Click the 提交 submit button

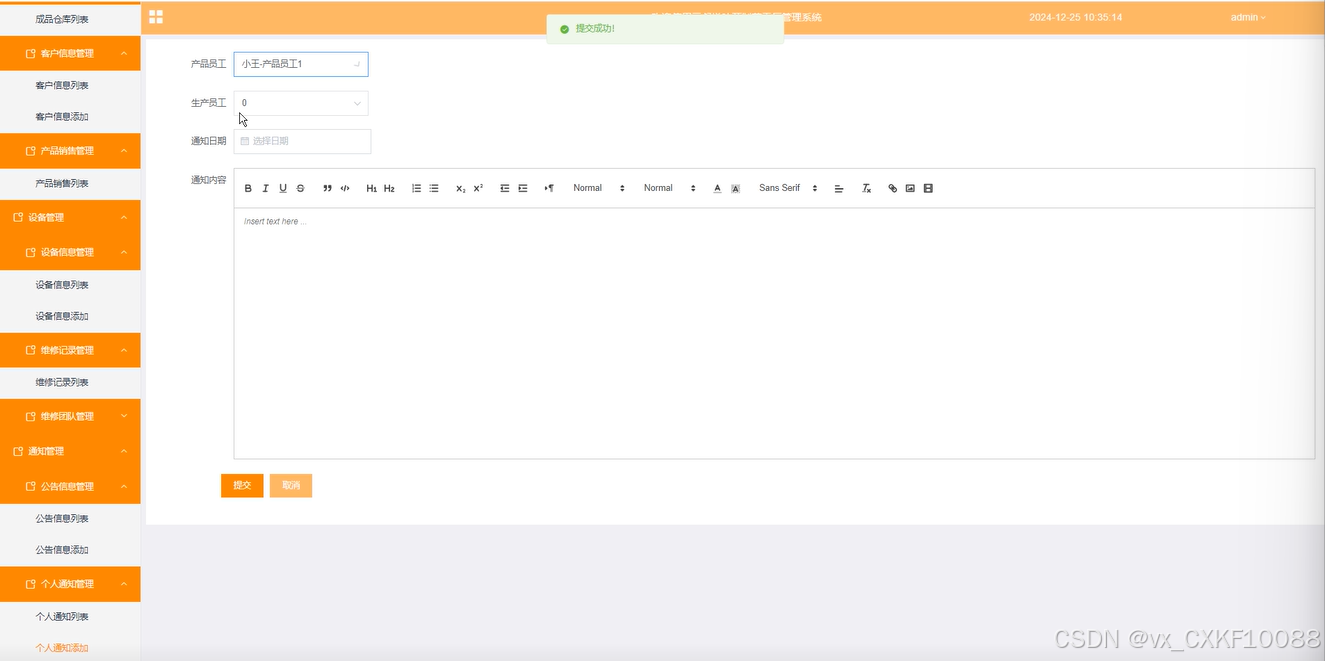(x=242, y=485)
